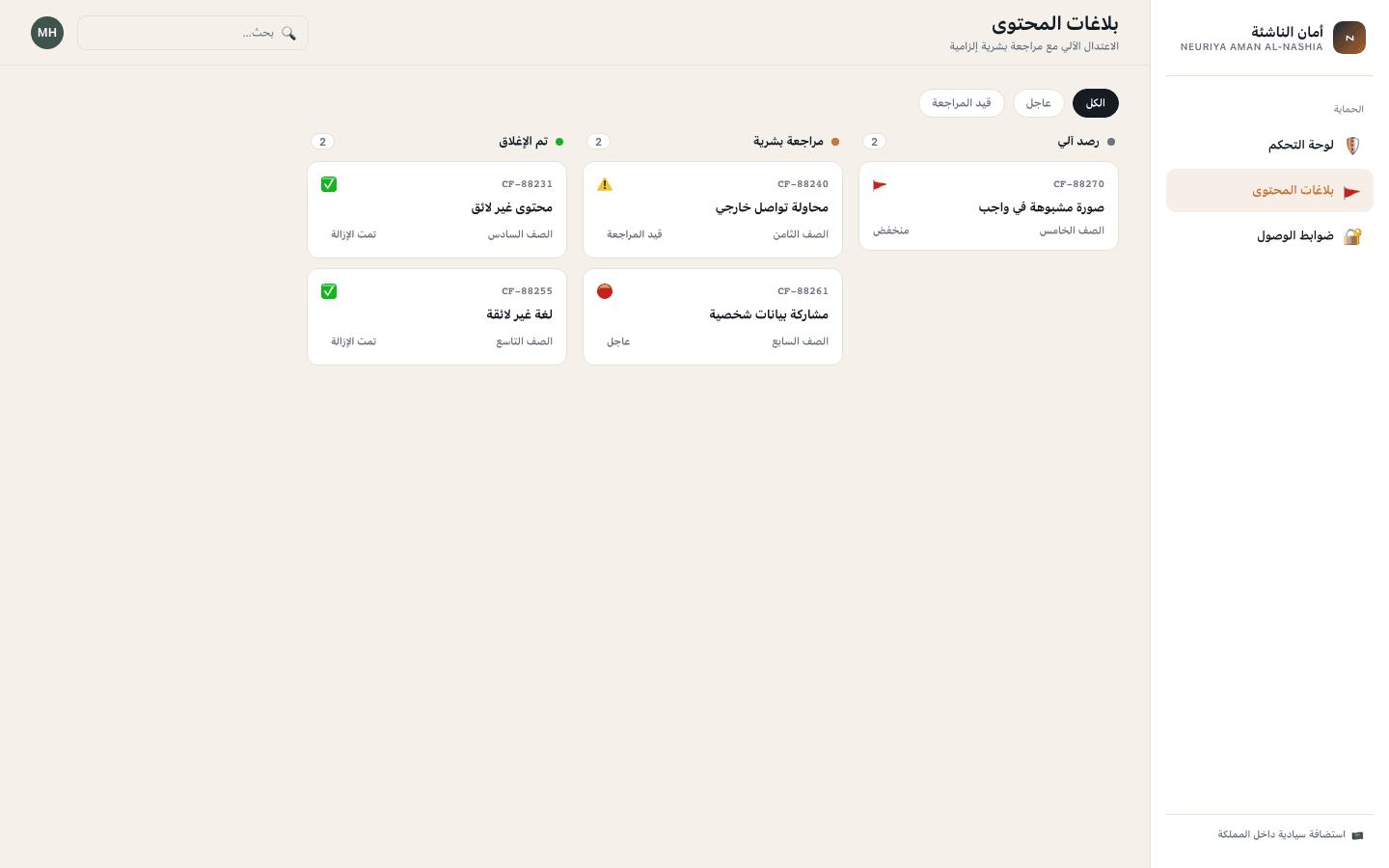Open the card titled محتوى غير لائق
This screenshot has width=1389, height=868.
coord(437,210)
